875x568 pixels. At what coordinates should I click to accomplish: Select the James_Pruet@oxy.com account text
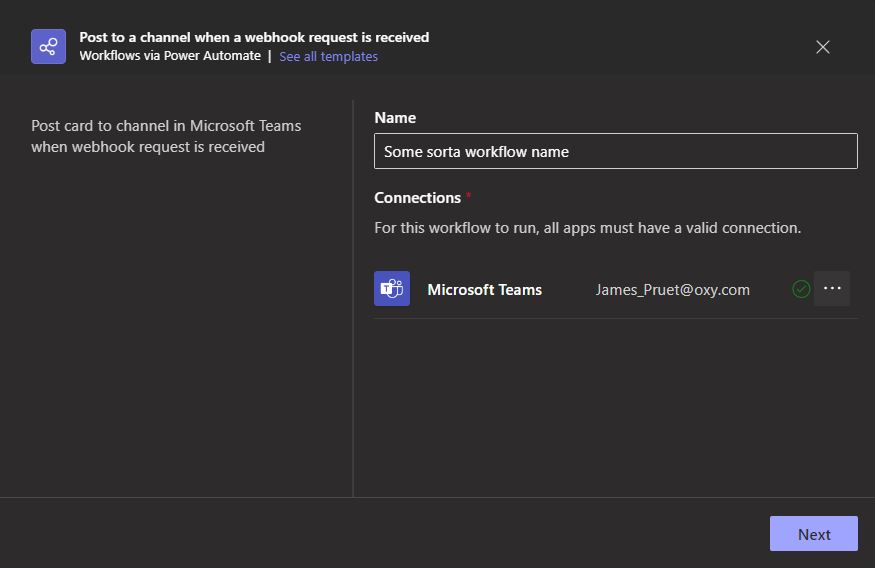672,290
